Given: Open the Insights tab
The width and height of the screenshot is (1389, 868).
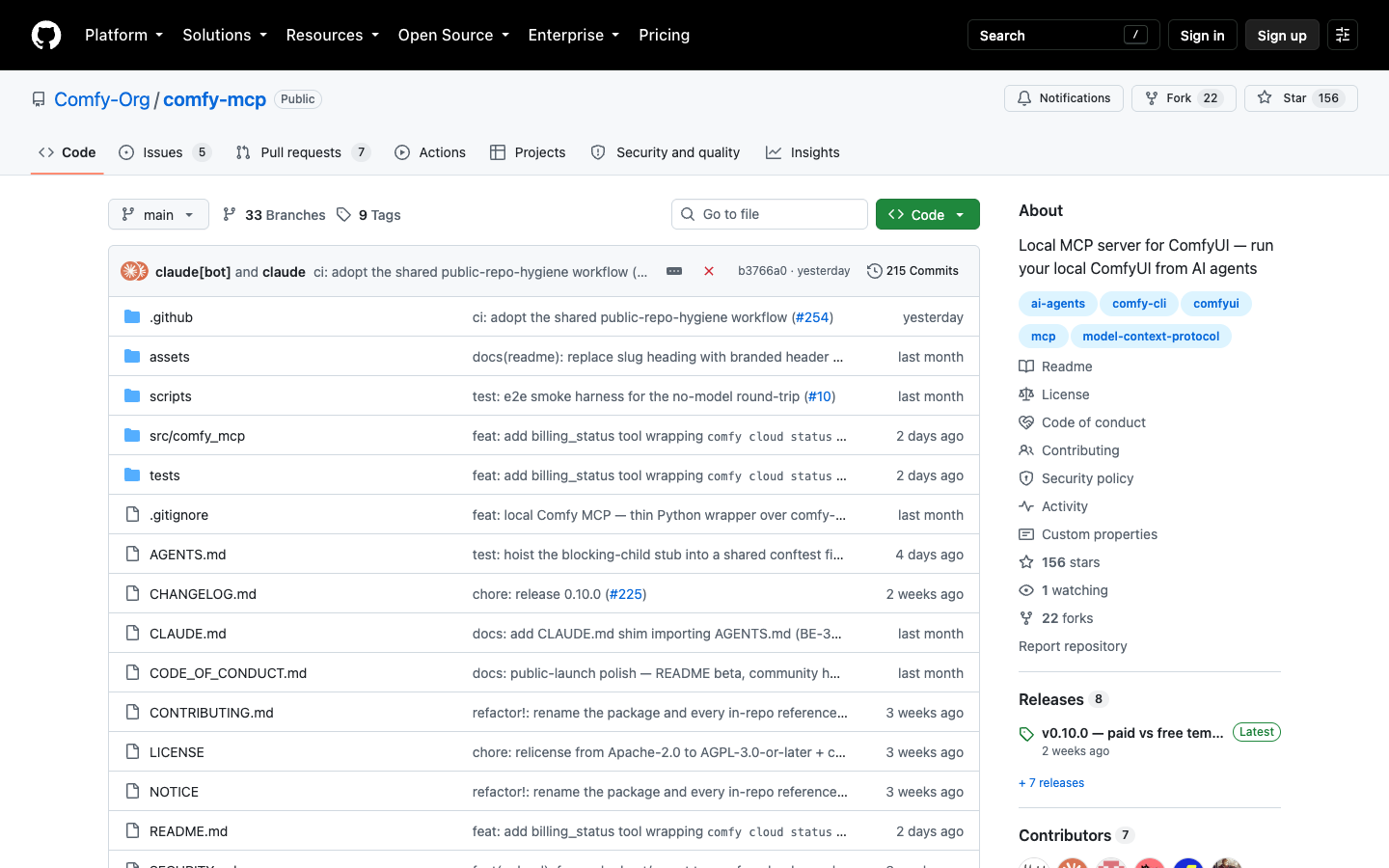Looking at the screenshot, I should (x=803, y=152).
